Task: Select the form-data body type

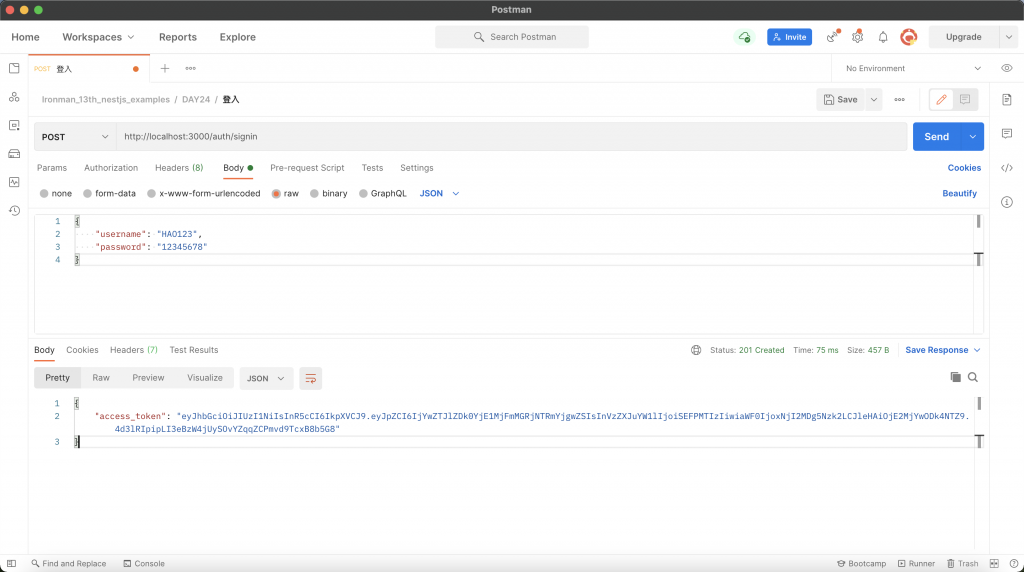Action: pos(87,194)
